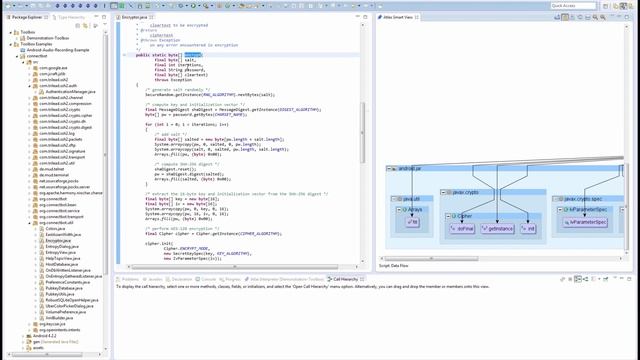
Task: Select EntropyDialog.java in the tree
Action: click(62, 247)
